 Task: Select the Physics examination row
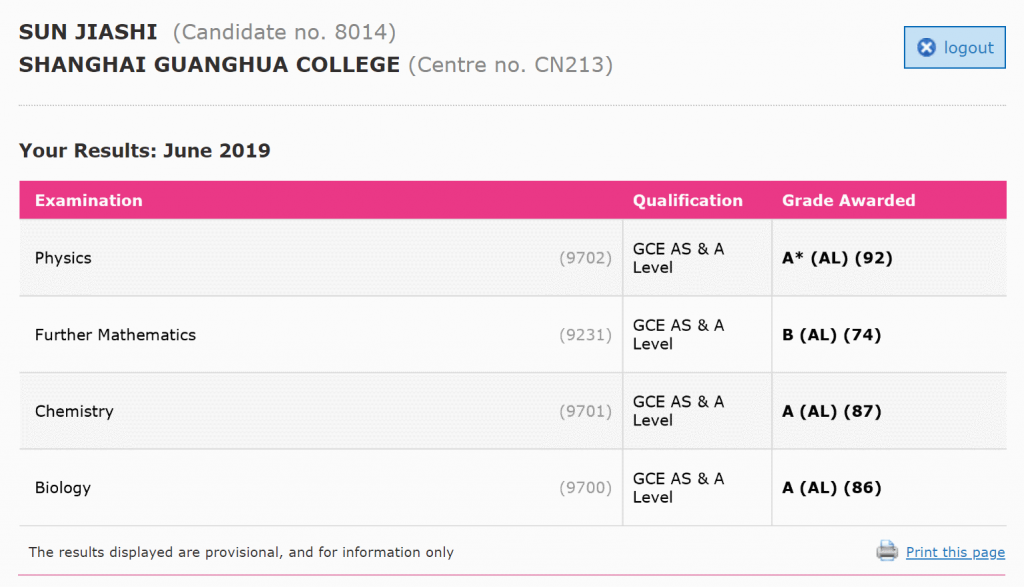pos(513,258)
